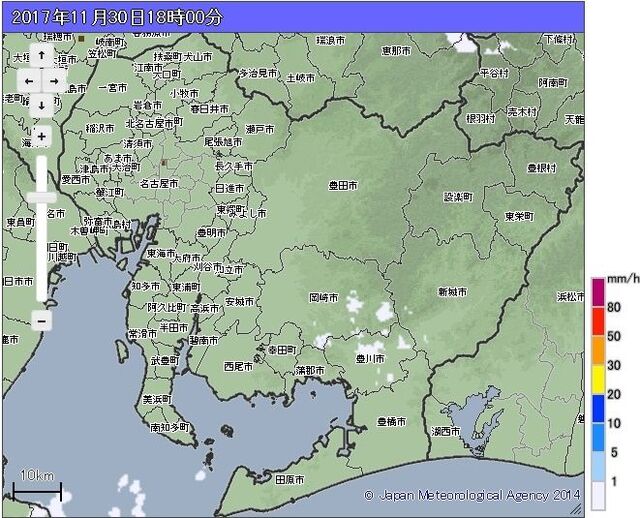
Task: Click the zoom slider handle
Action: click(x=41, y=198)
